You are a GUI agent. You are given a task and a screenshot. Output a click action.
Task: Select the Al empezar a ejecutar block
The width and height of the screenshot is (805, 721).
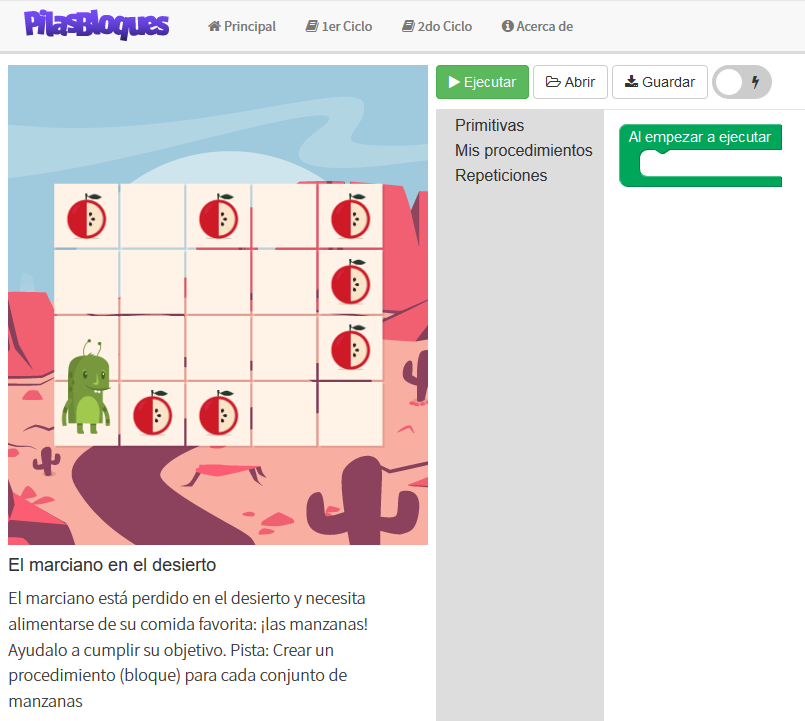click(x=699, y=137)
